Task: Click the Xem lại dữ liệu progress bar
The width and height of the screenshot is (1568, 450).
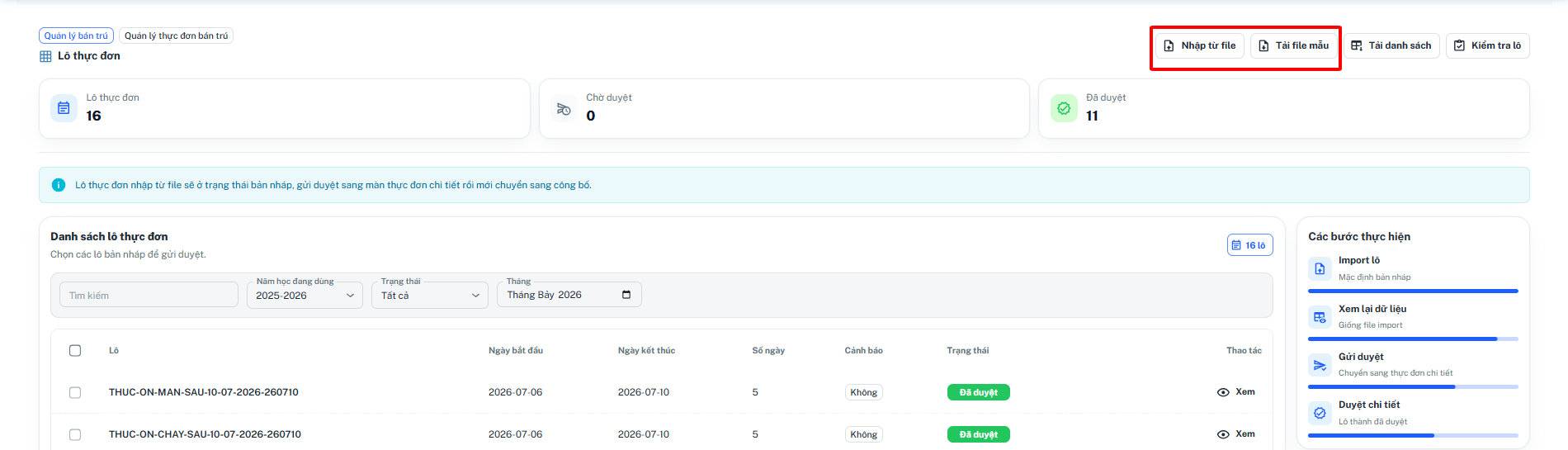Action: 1413,339
